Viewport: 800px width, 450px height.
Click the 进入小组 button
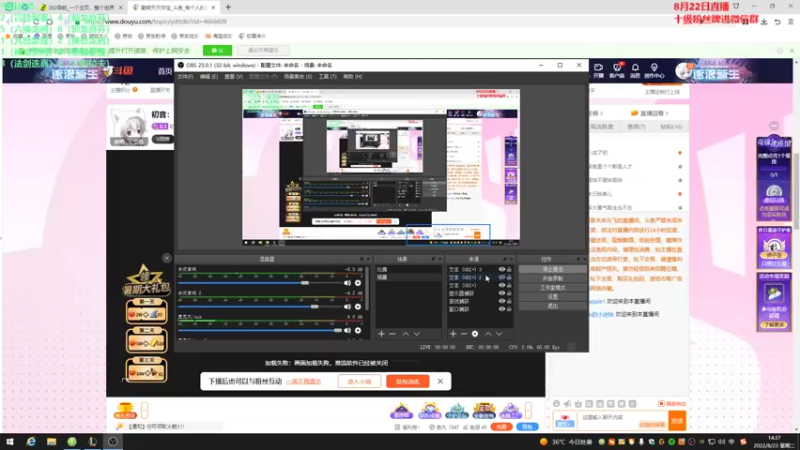click(359, 382)
